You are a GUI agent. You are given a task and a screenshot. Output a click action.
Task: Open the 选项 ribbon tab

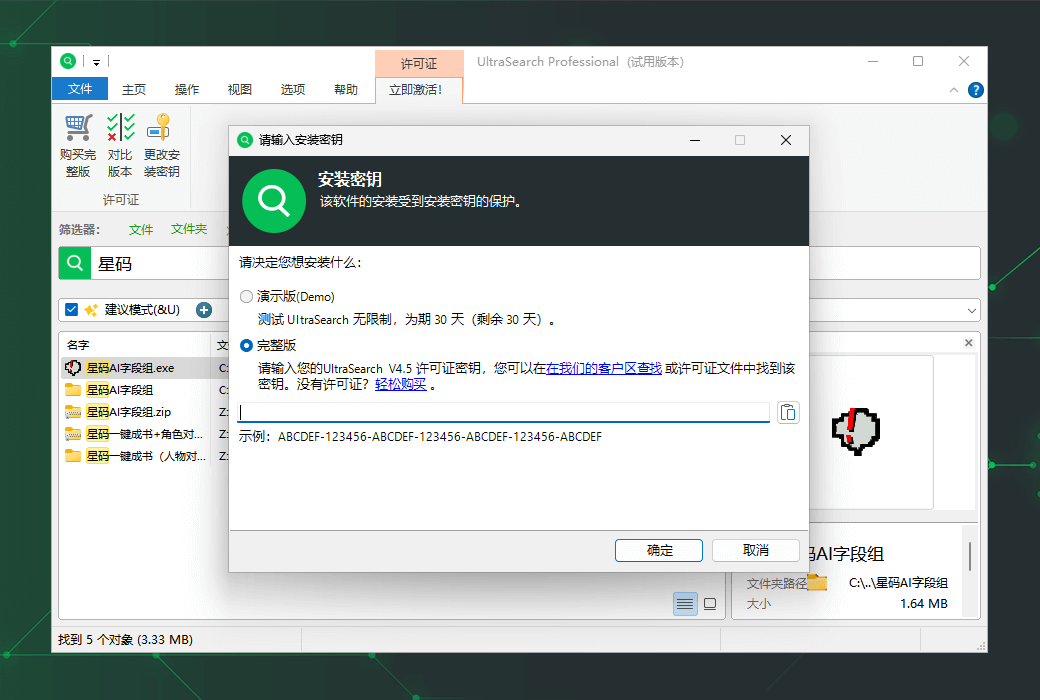[x=292, y=90]
